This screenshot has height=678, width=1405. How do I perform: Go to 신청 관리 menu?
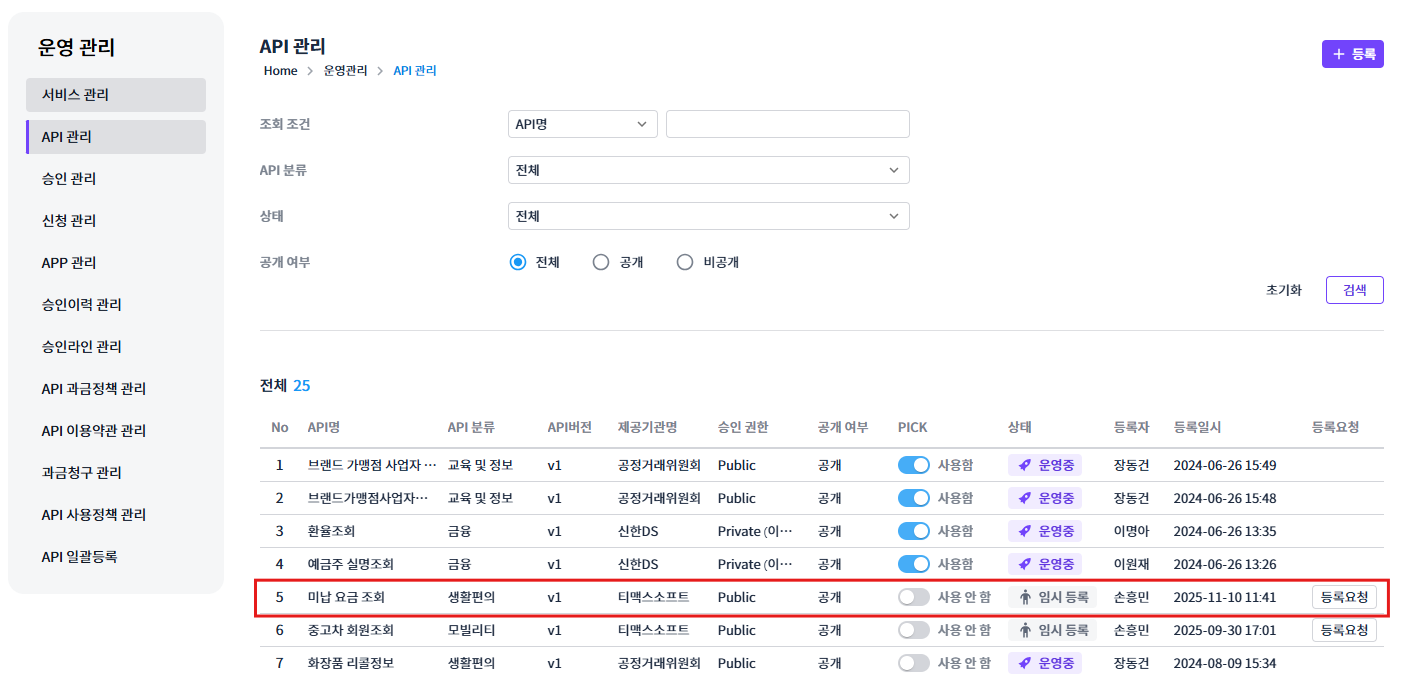pos(116,221)
